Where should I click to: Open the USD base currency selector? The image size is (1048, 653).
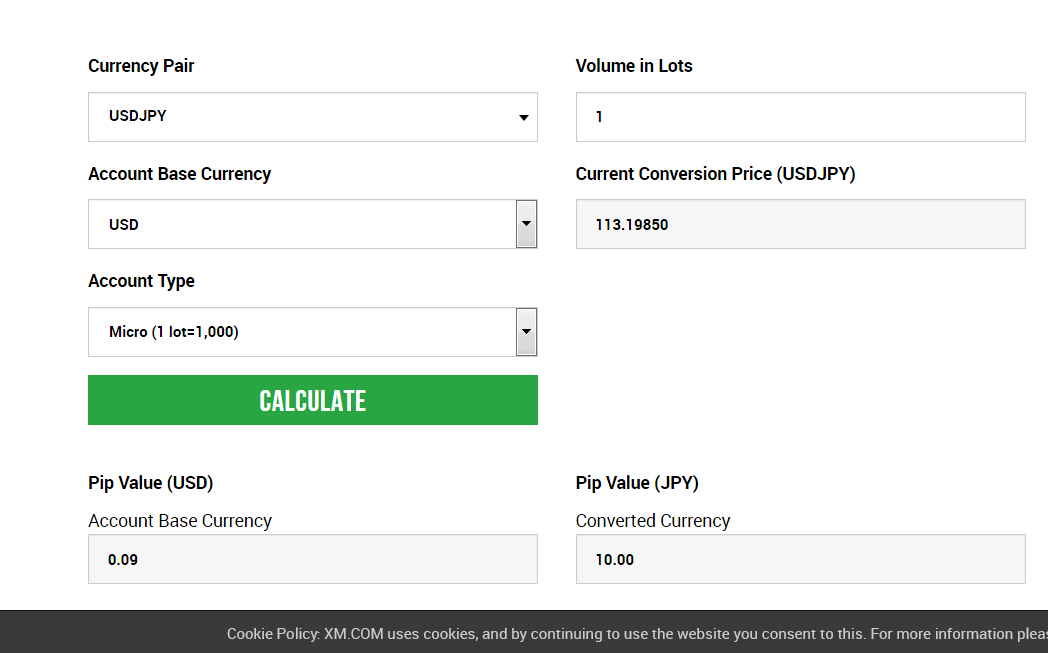coord(300,224)
